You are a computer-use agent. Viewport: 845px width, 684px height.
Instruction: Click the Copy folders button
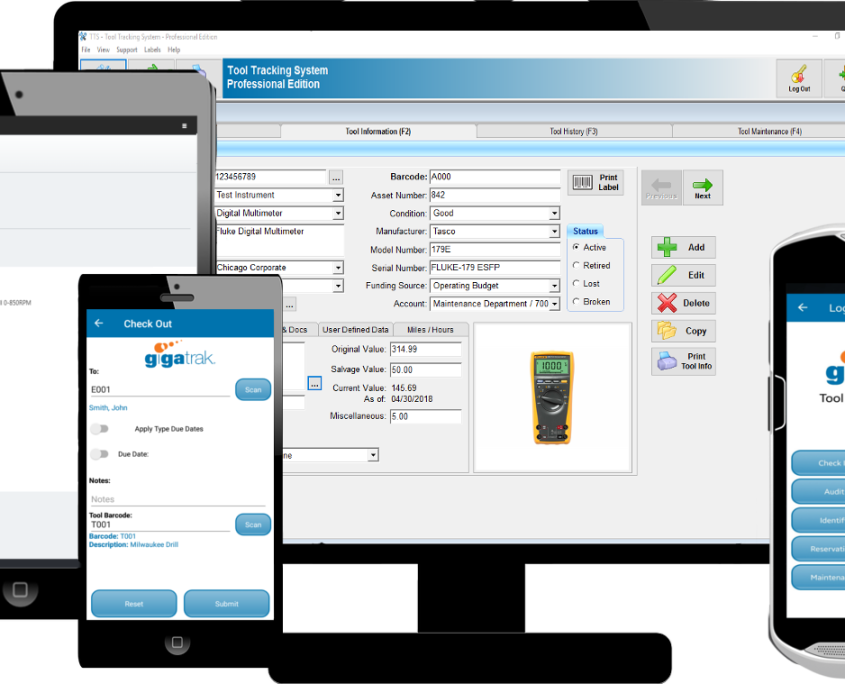(x=683, y=331)
